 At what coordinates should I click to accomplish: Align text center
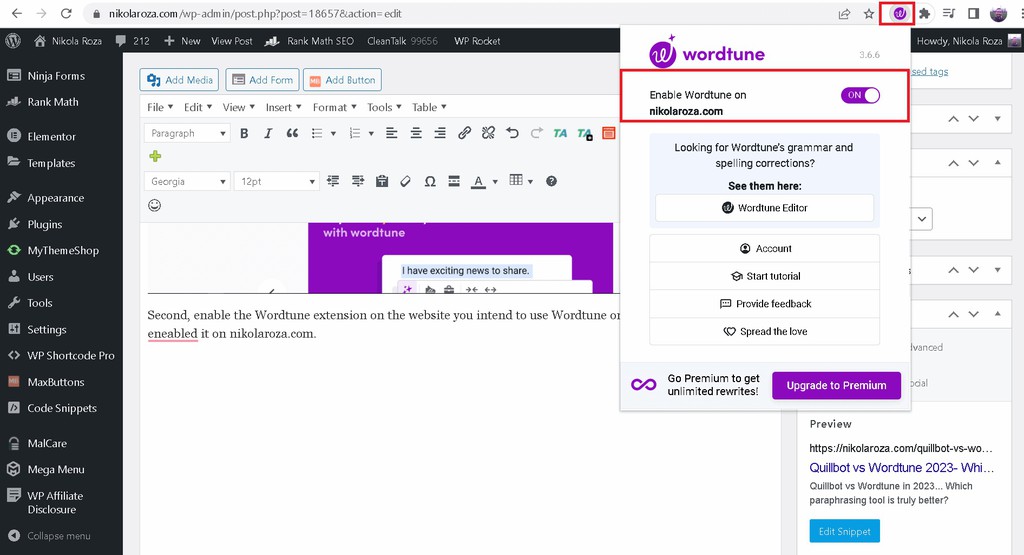pyautogui.click(x=415, y=133)
